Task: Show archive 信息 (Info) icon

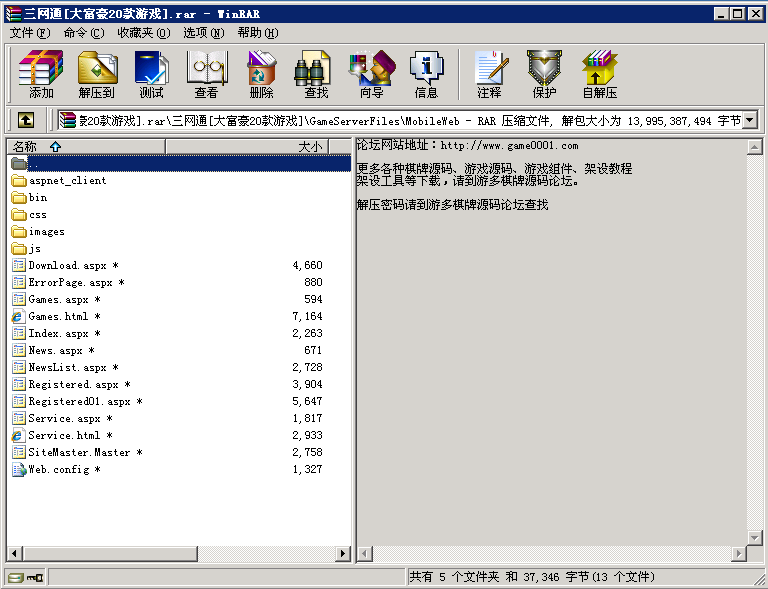Action: point(426,75)
